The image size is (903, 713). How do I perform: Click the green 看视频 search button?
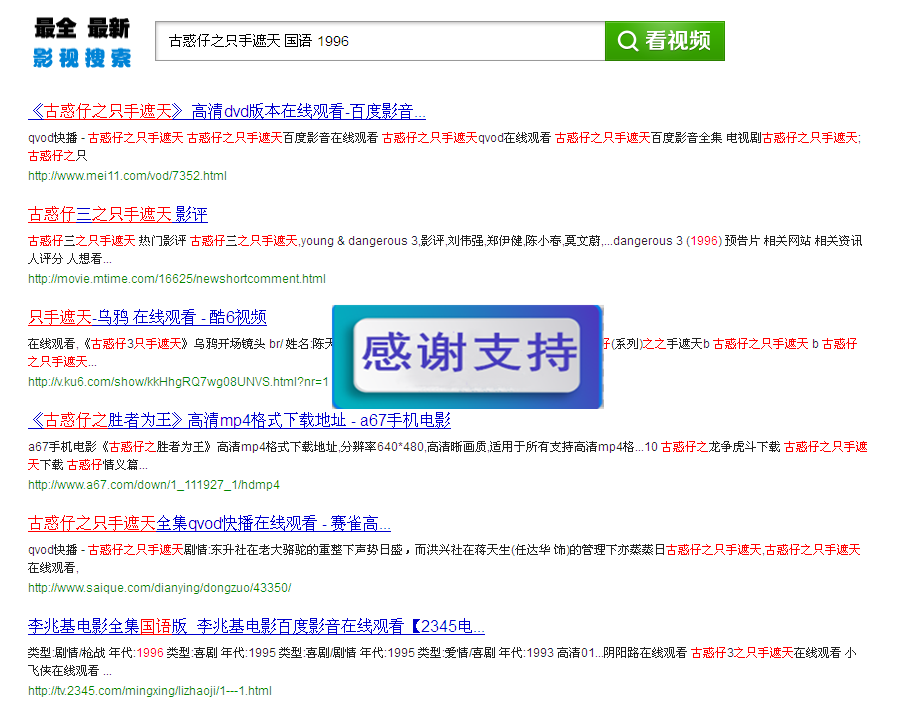point(665,41)
